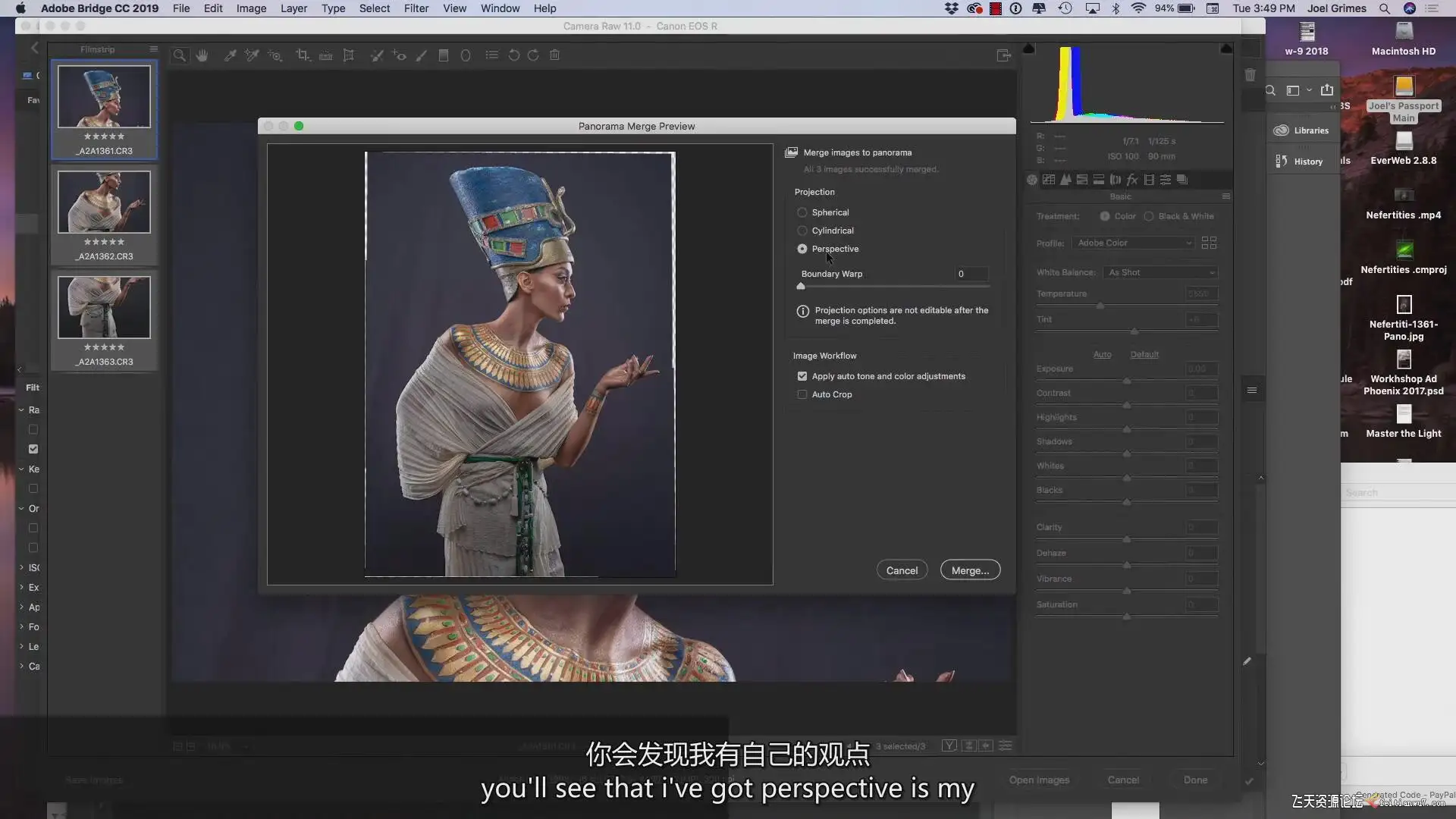Select the Hand tool
1456x819 pixels.
(202, 55)
